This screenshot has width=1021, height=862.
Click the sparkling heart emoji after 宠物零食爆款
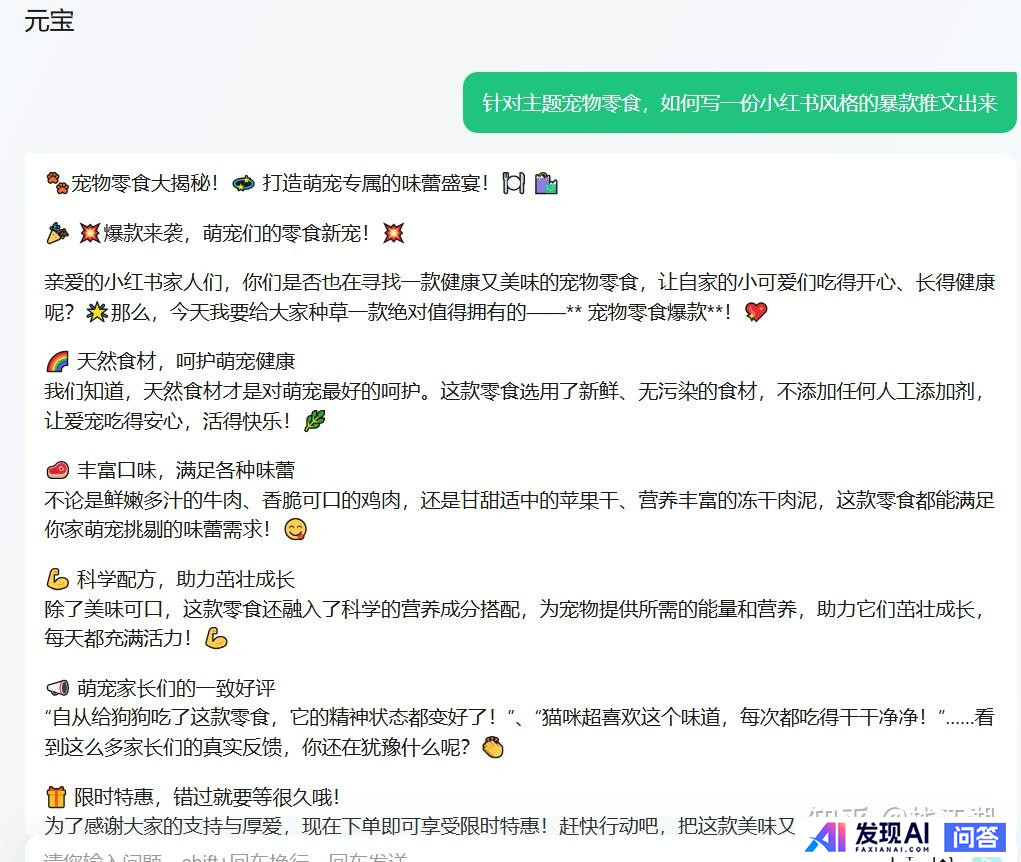(756, 312)
